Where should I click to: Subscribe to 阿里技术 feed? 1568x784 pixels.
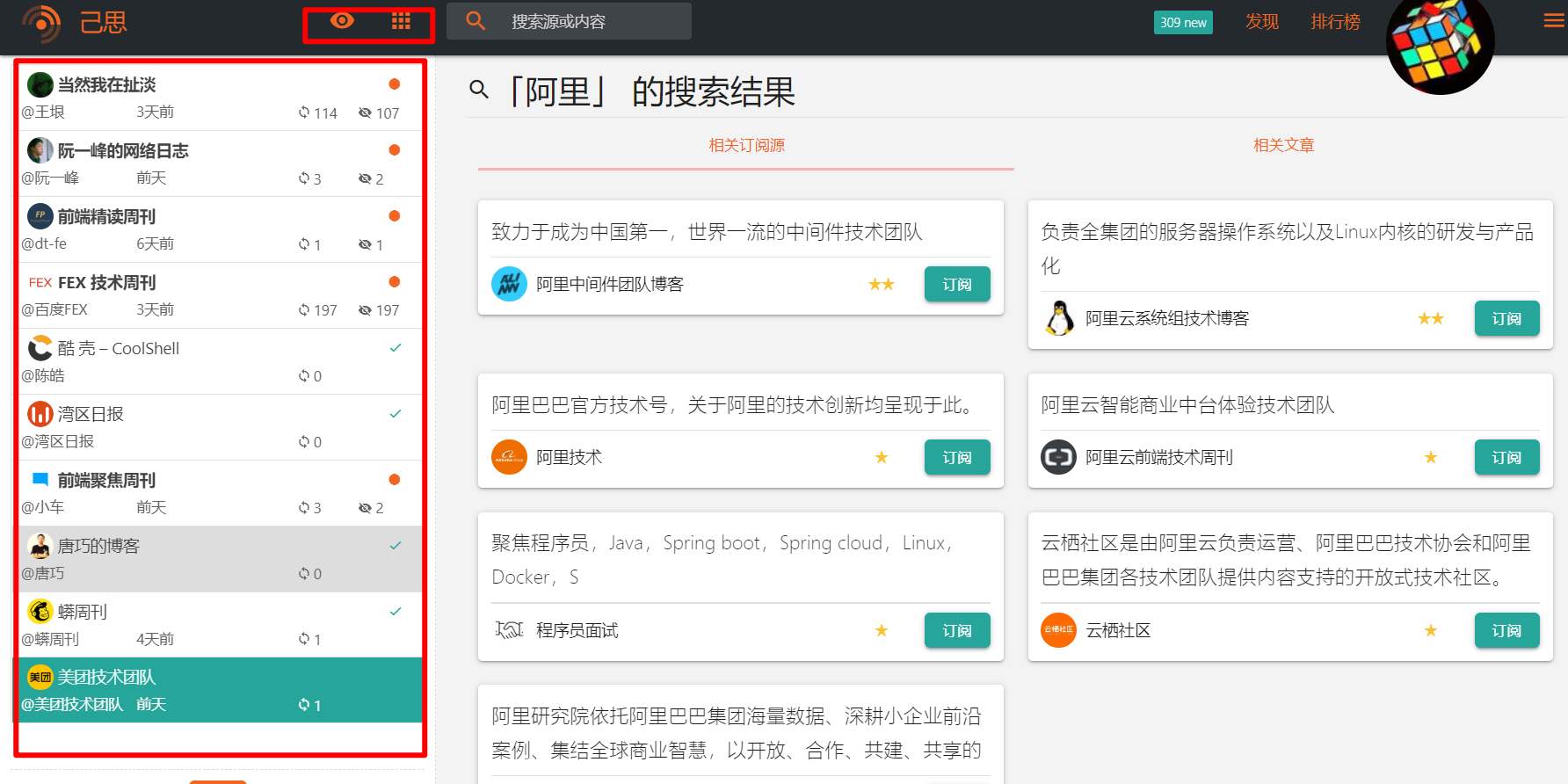957,457
